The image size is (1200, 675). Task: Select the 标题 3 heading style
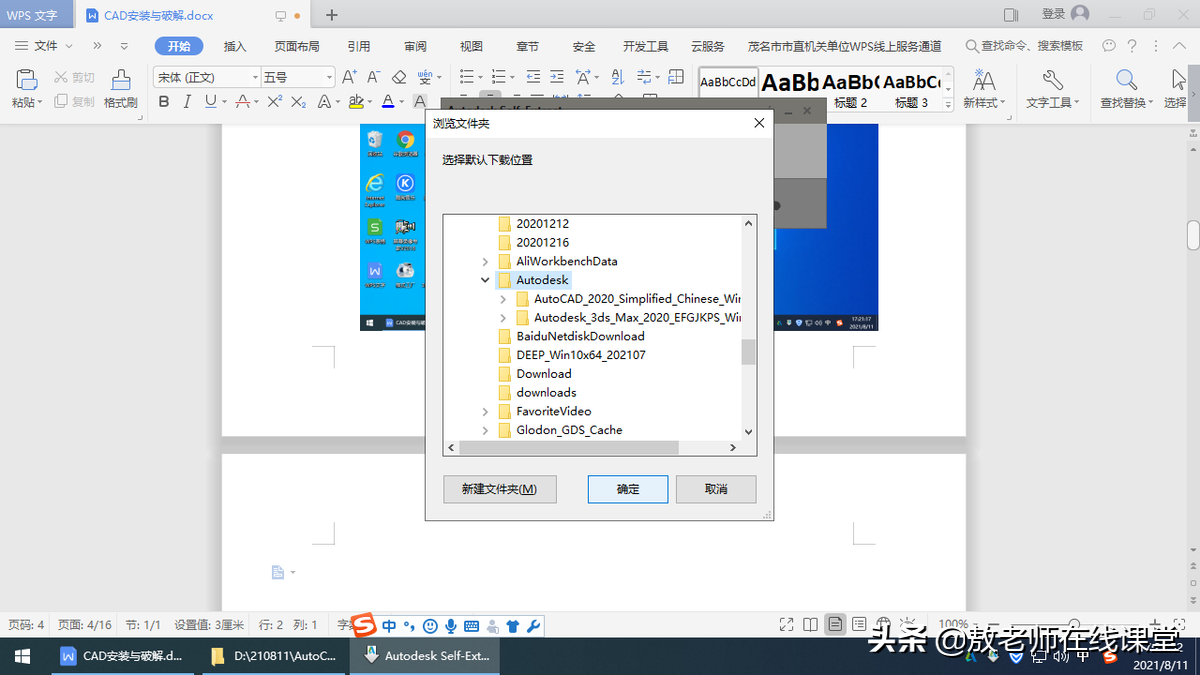click(911, 88)
